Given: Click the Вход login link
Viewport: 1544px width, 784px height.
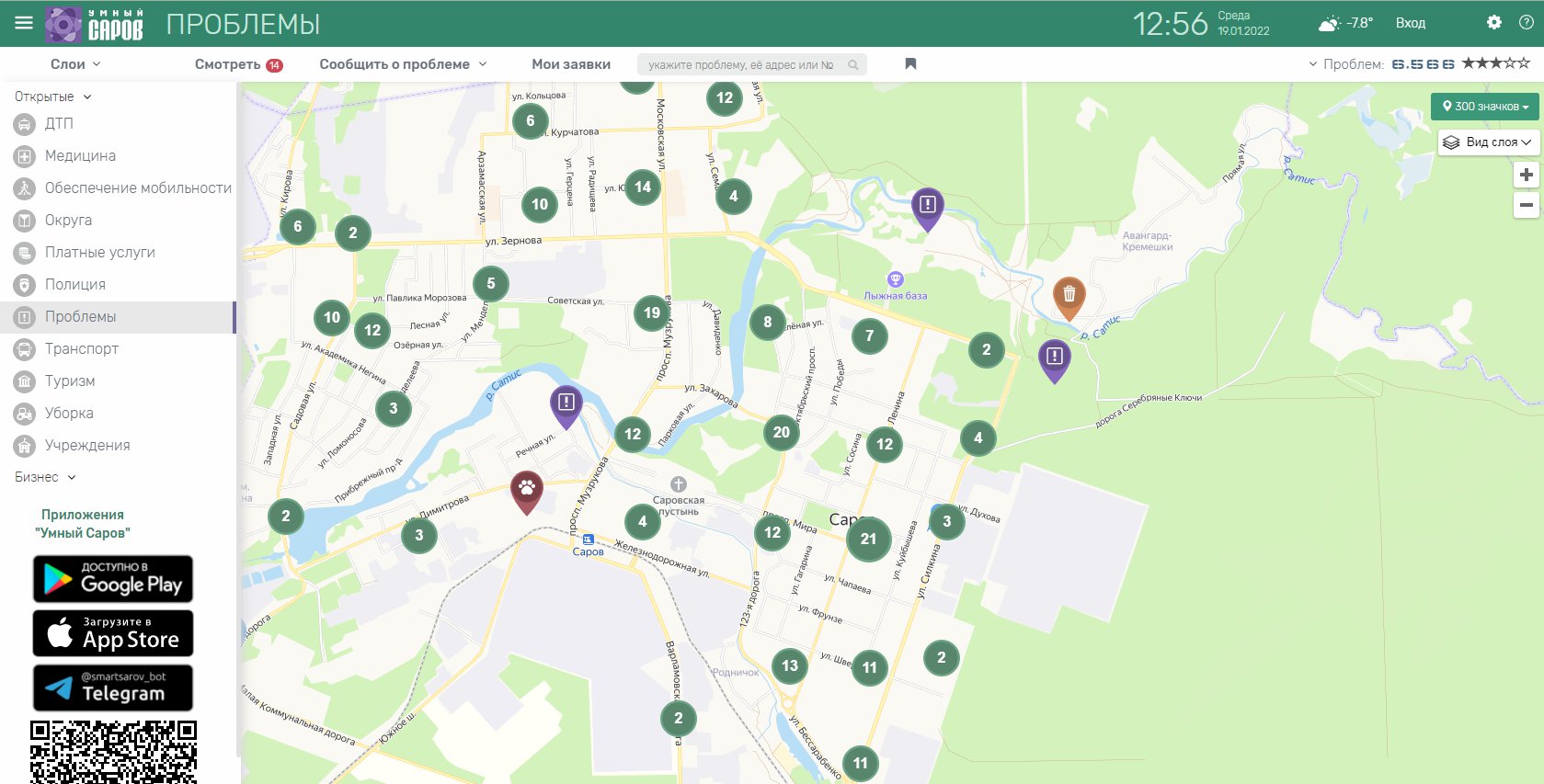Looking at the screenshot, I should pos(1410,23).
